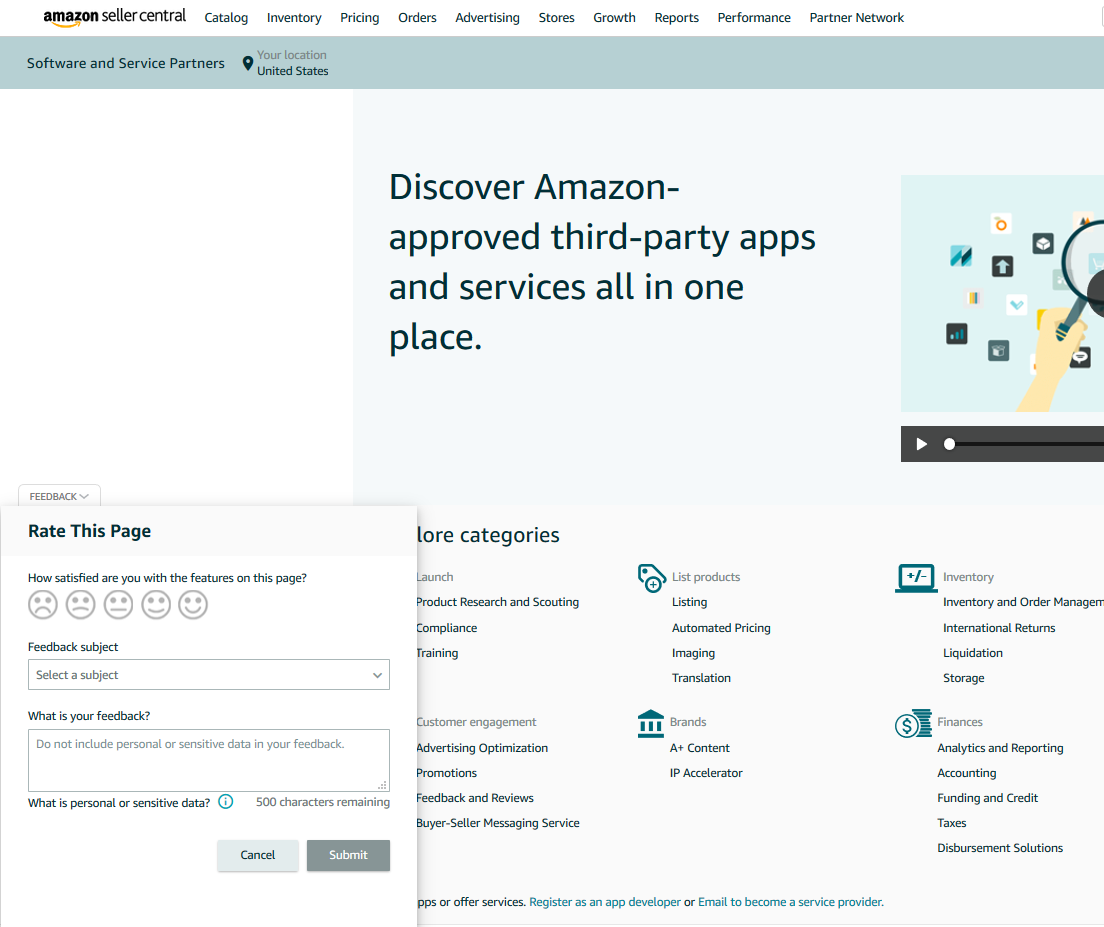Open the Liquidation category

click(x=973, y=653)
